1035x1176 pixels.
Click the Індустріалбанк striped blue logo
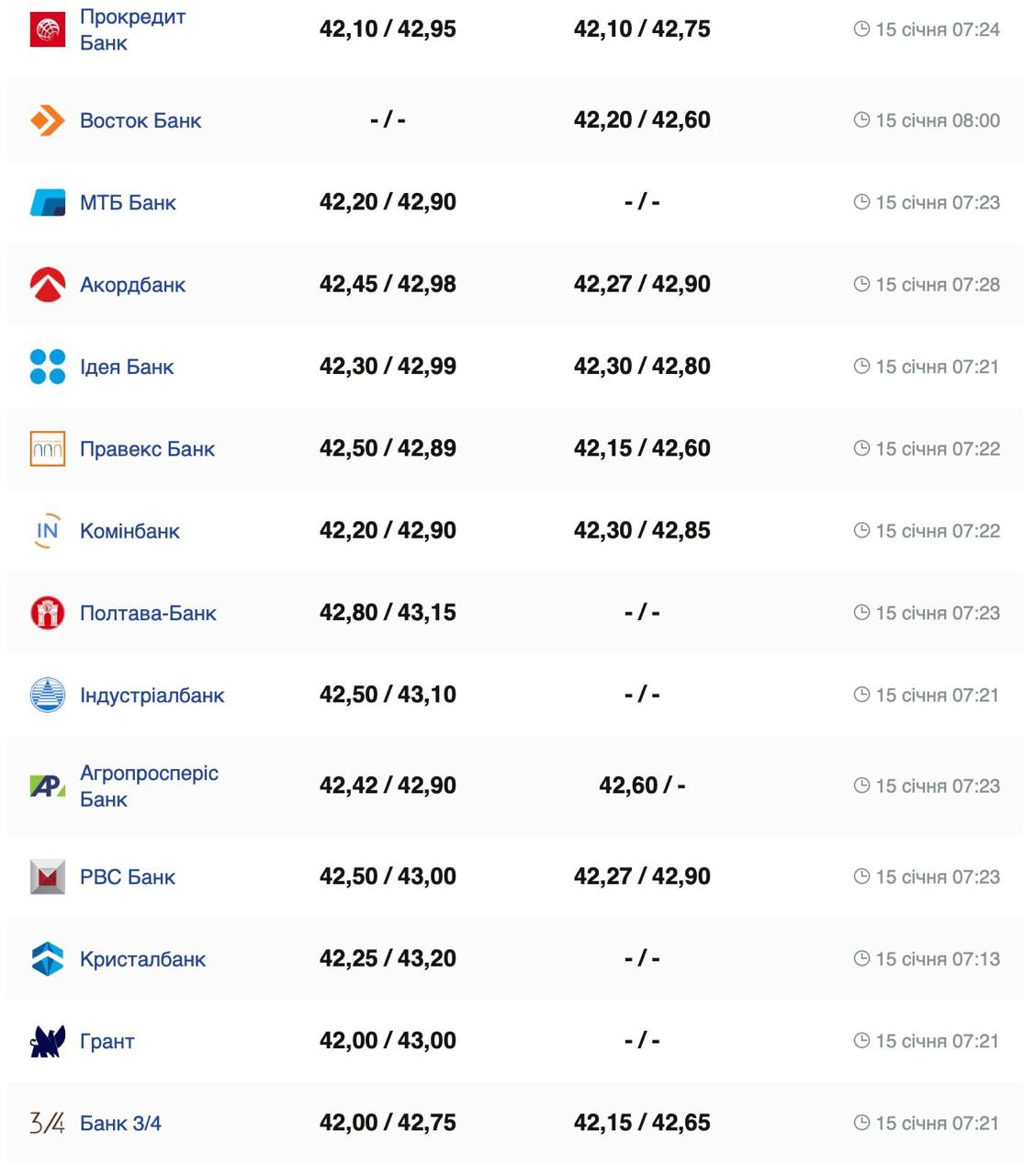[x=48, y=695]
